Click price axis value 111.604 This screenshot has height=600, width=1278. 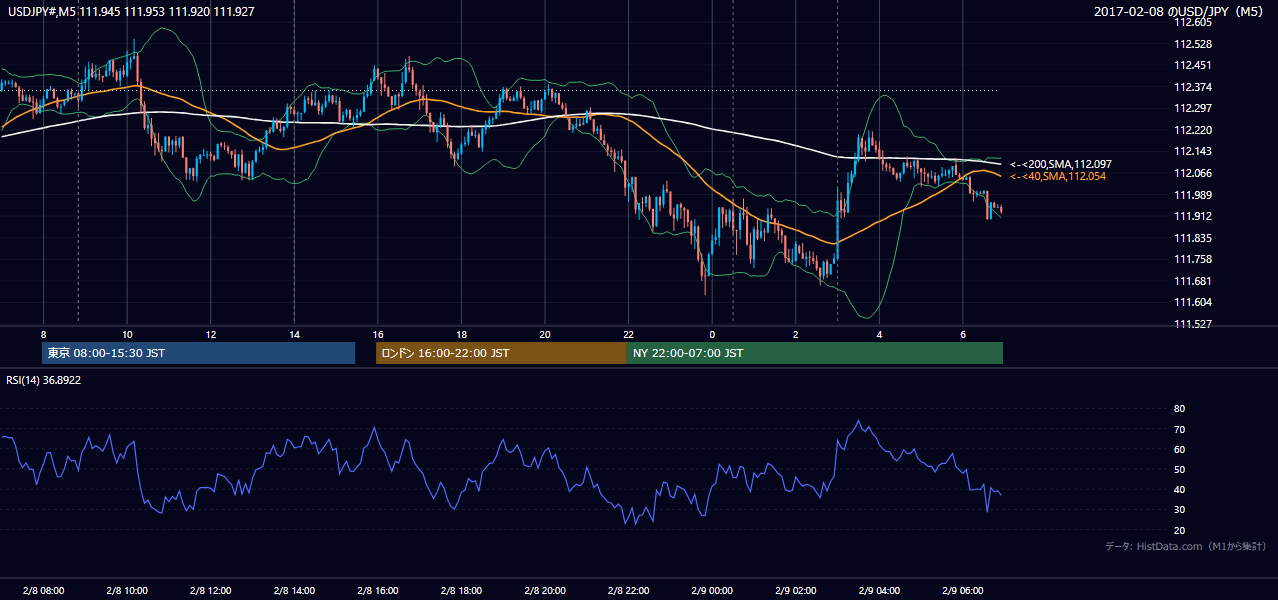click(1191, 302)
